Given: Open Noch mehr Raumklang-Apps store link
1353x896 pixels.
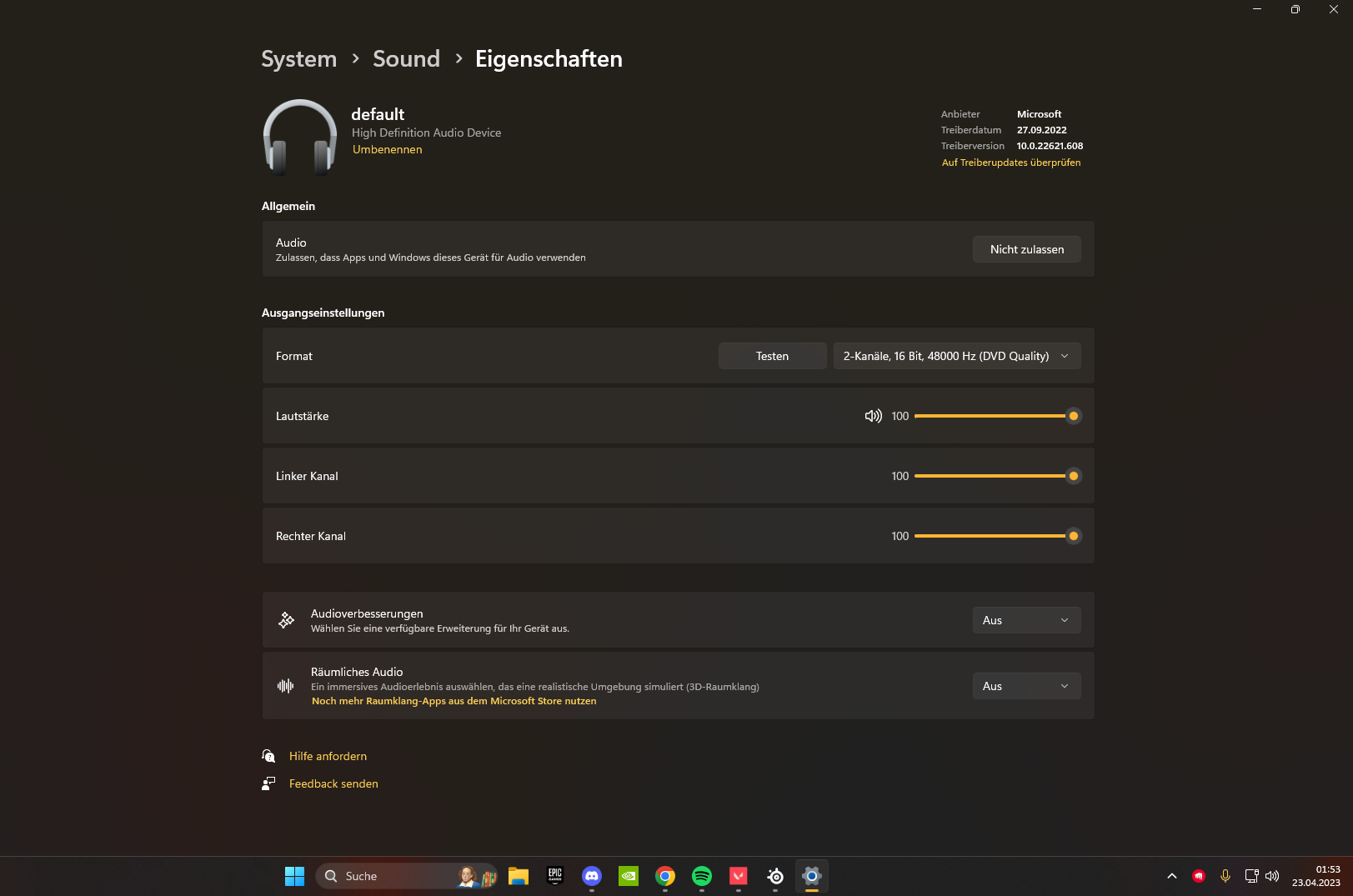Looking at the screenshot, I should [x=454, y=701].
